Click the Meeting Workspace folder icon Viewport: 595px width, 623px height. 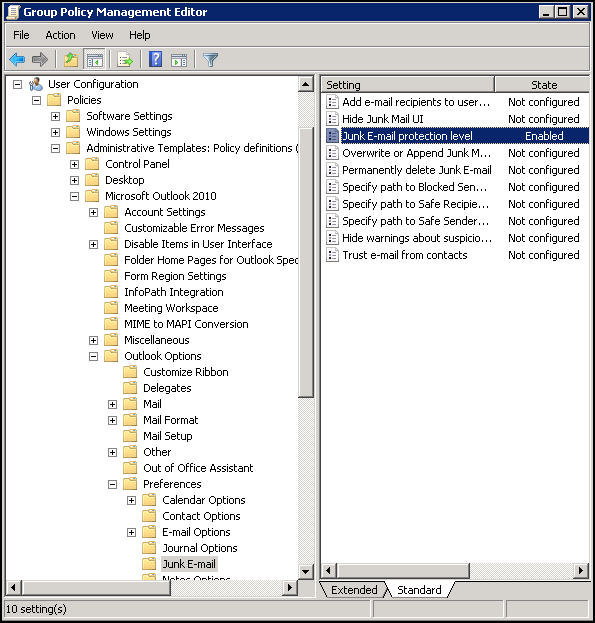point(111,308)
